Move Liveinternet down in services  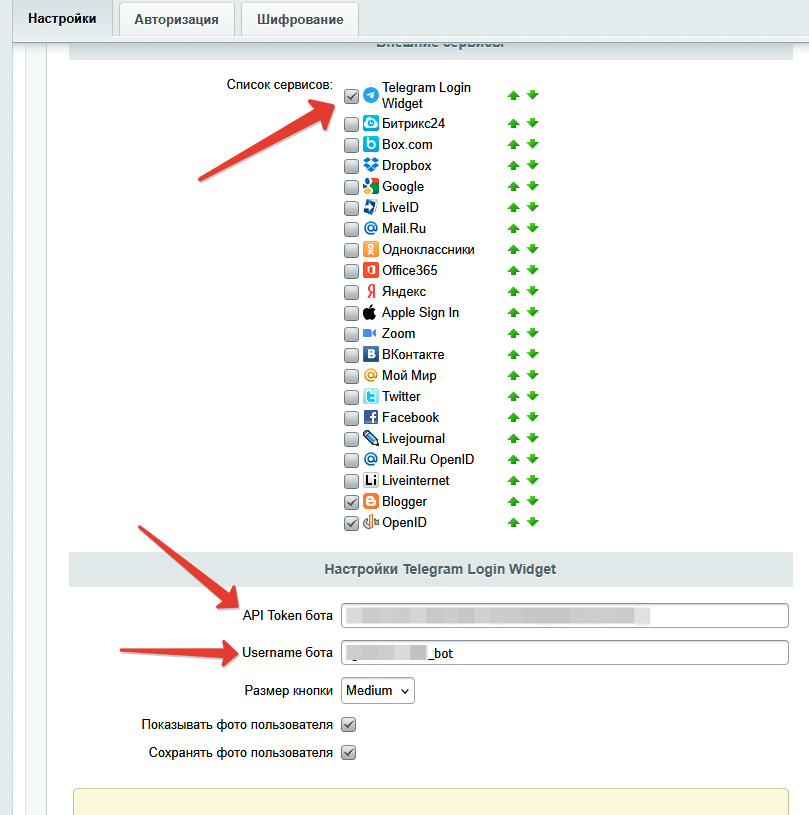(532, 480)
